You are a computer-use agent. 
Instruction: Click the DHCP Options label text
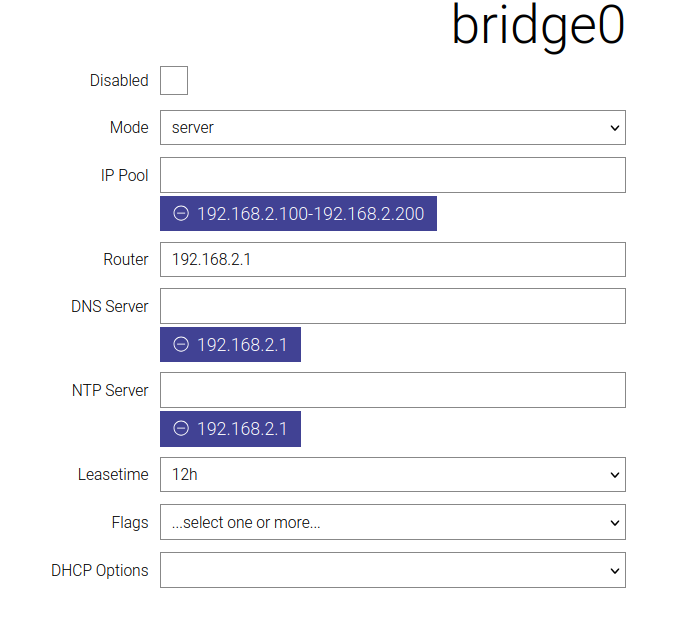(100, 570)
